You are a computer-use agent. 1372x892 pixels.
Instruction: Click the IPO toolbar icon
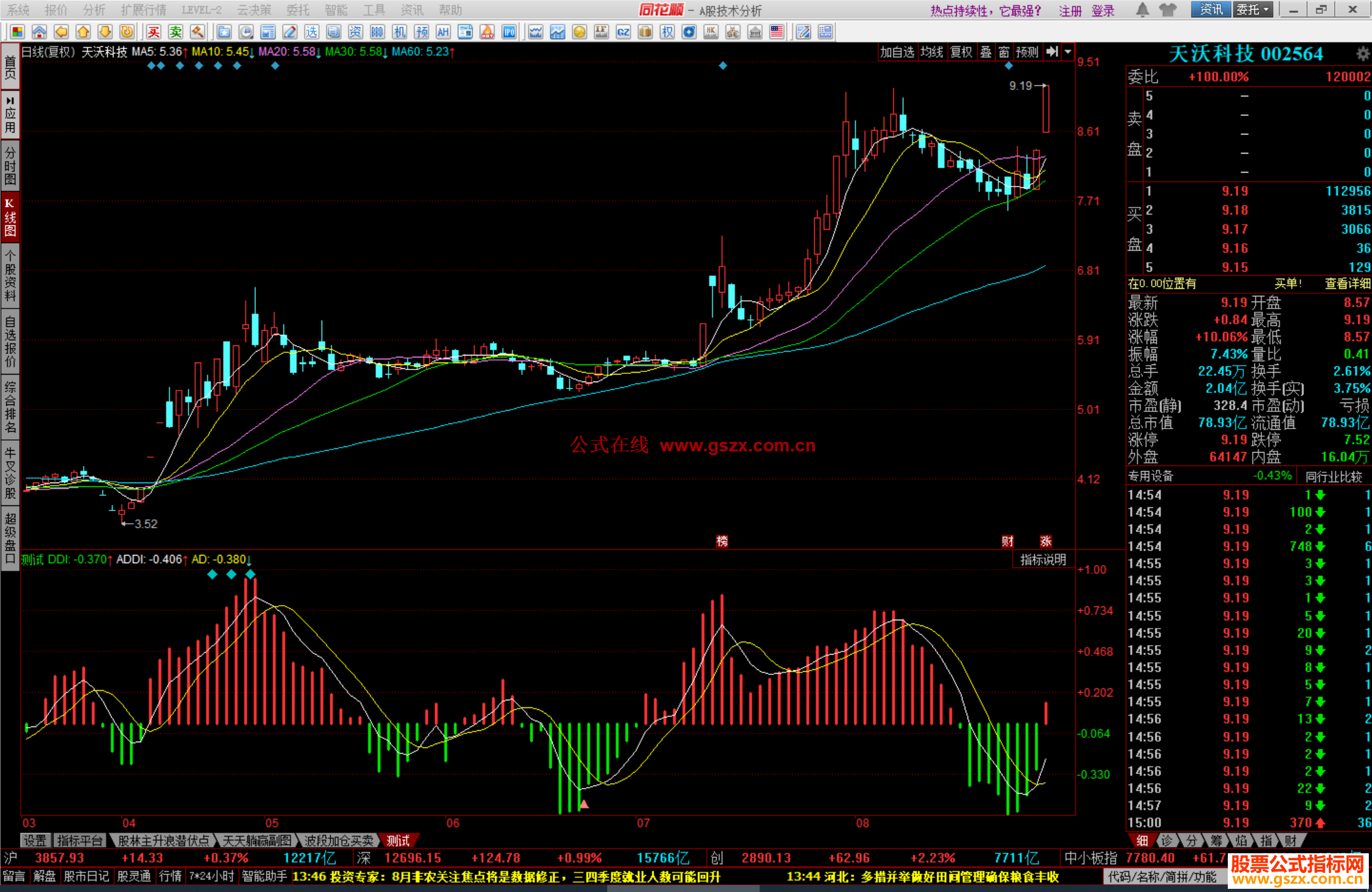[x=509, y=32]
